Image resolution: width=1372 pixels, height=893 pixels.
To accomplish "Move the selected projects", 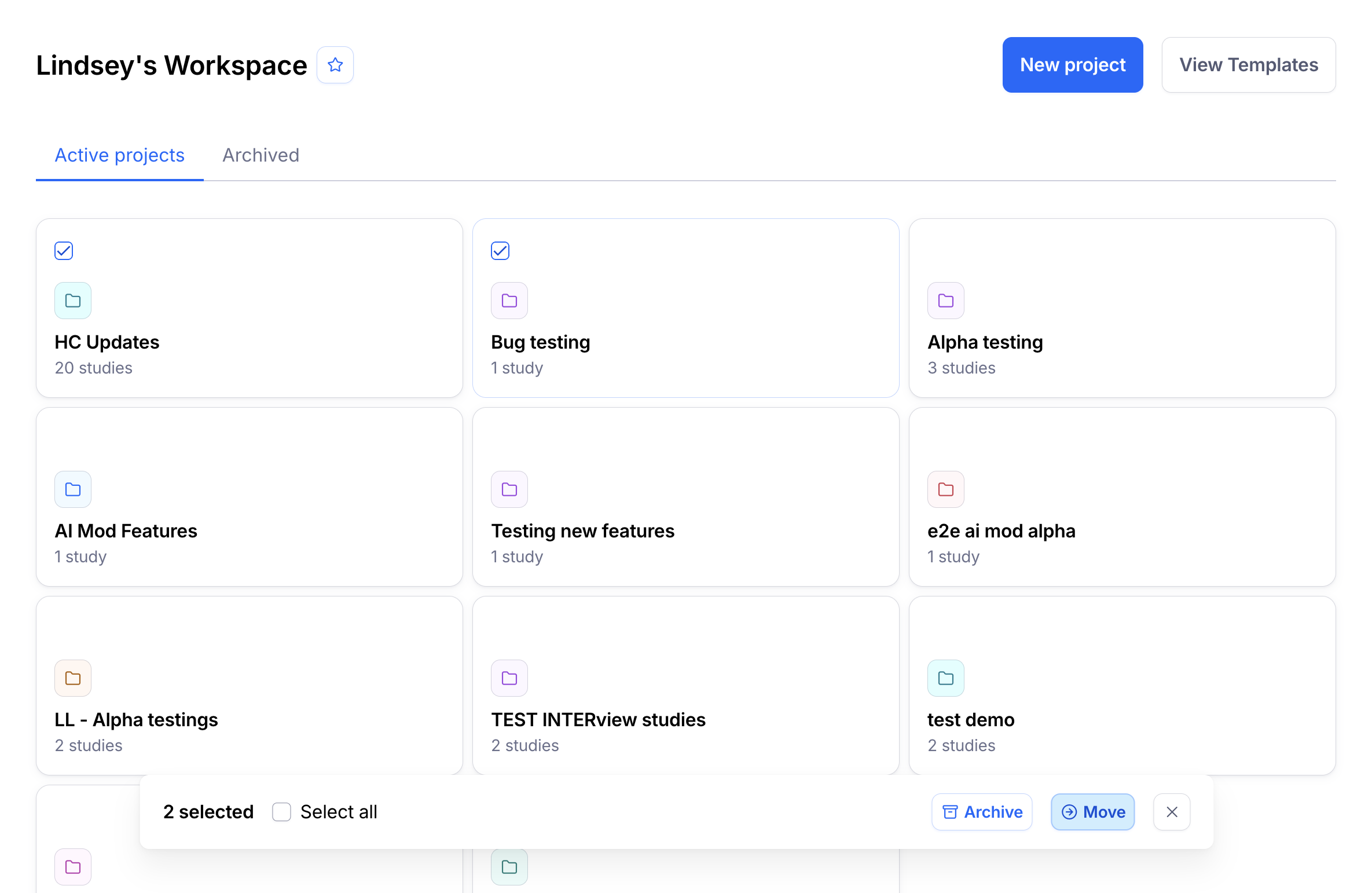I will click(x=1093, y=812).
